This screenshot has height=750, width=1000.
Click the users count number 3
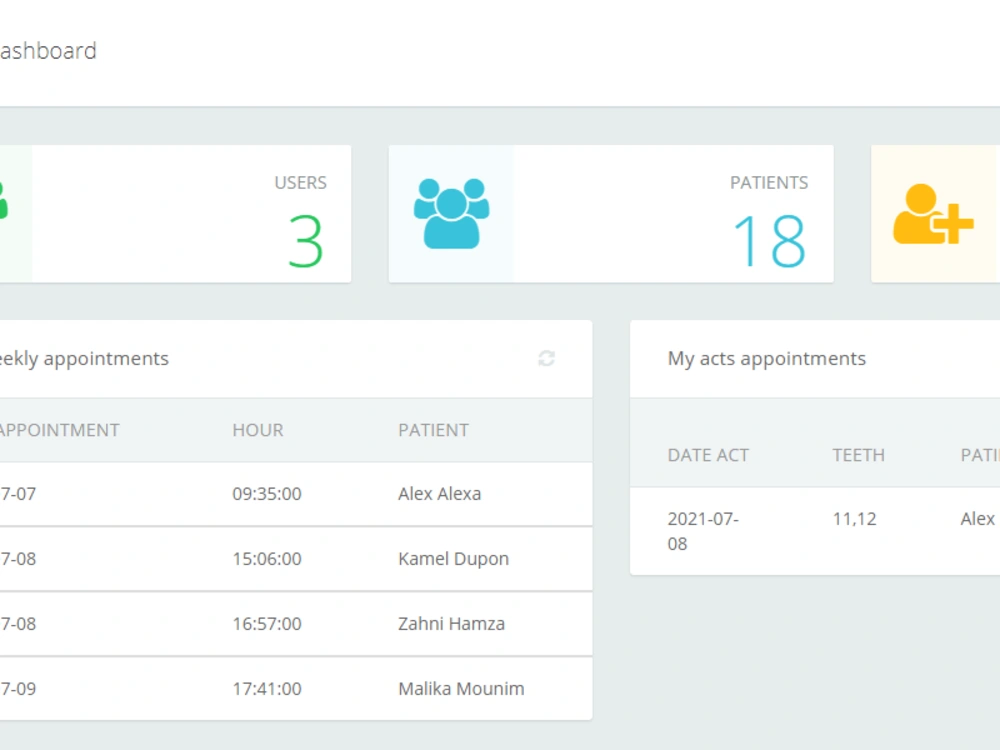pos(305,242)
